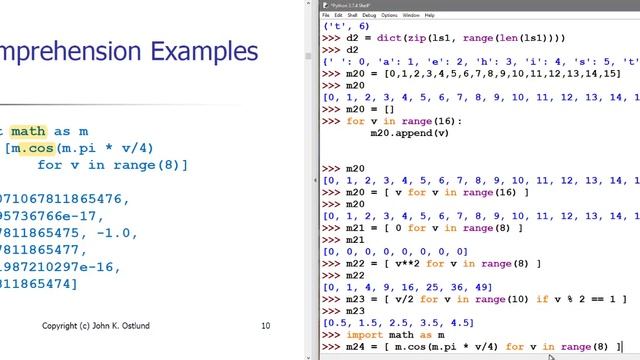
Task: Click the highlighted 'math' word on slide
Action: pos(28,131)
